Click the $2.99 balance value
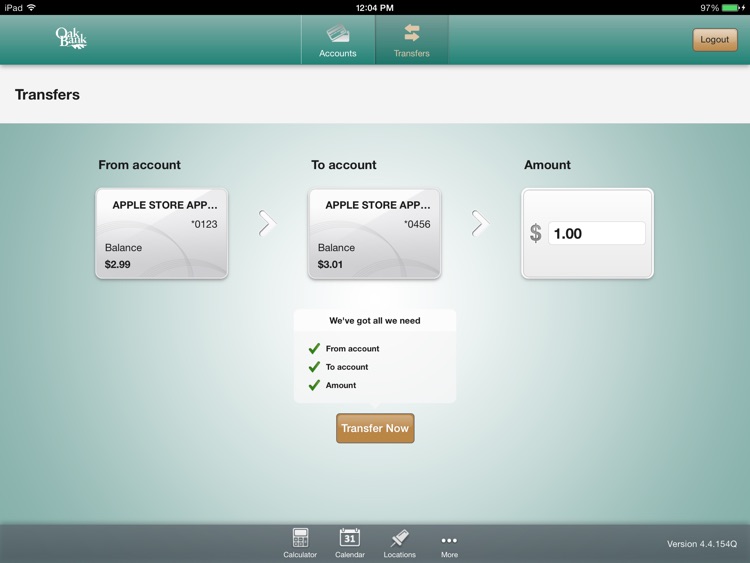The image size is (750, 563). click(x=117, y=264)
